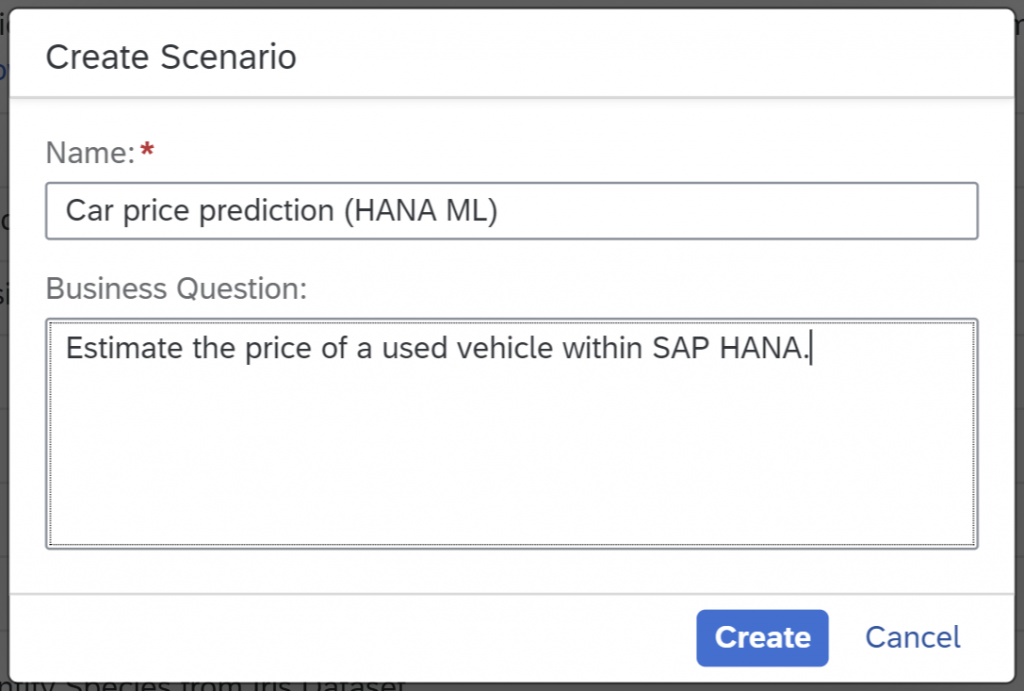Click the word 'price' in the Name field
The width and height of the screenshot is (1024, 691).
point(157,212)
